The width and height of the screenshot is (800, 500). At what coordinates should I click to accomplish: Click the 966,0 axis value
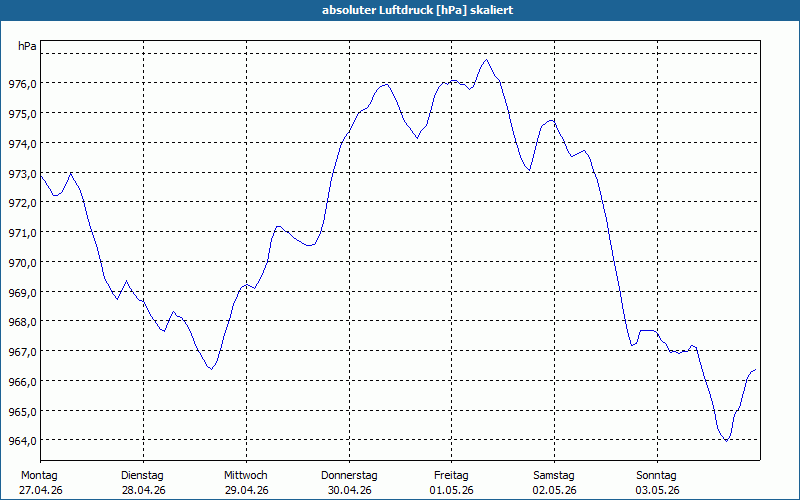[23, 382]
